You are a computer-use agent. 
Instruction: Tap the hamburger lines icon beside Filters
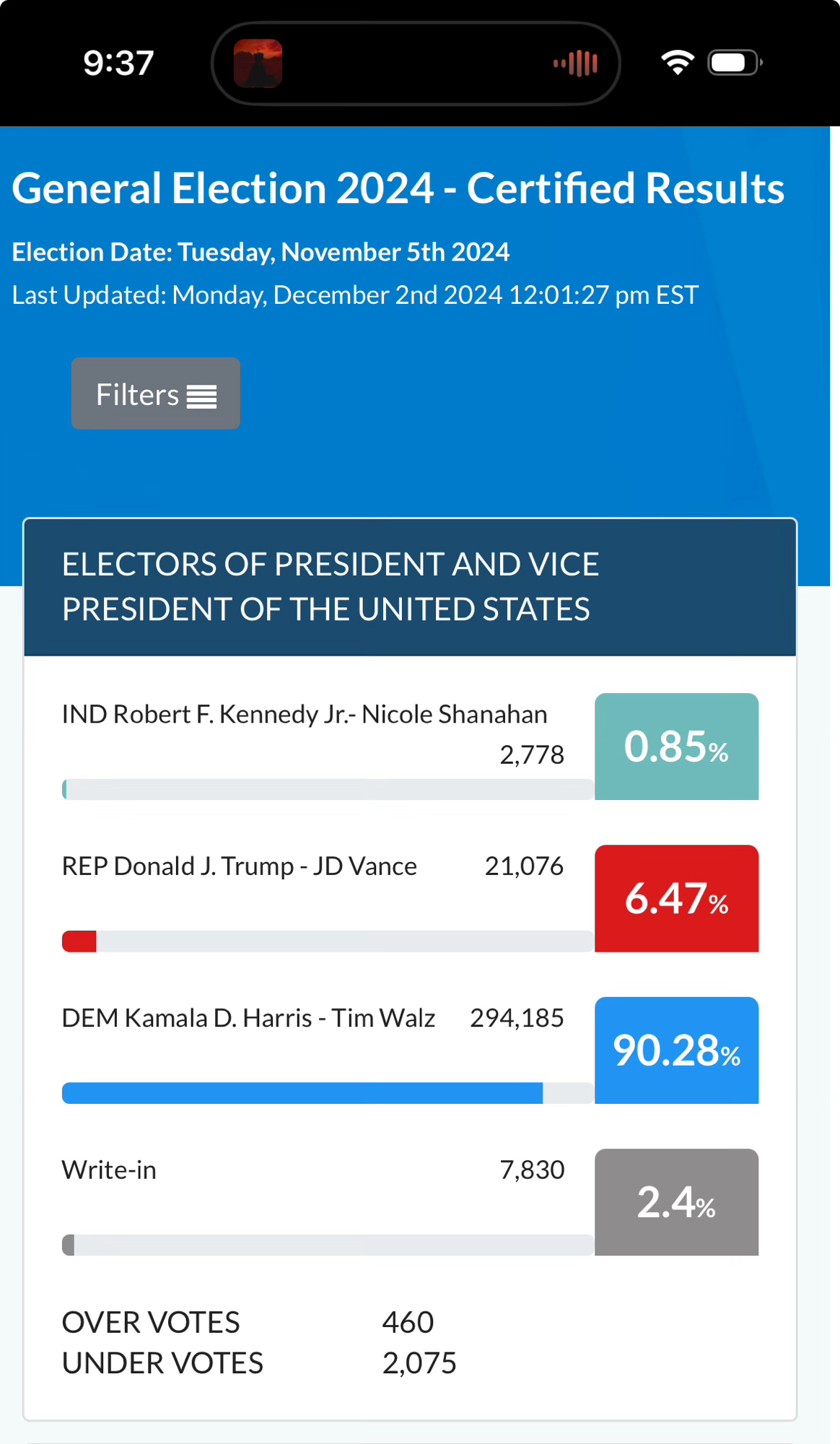click(201, 396)
